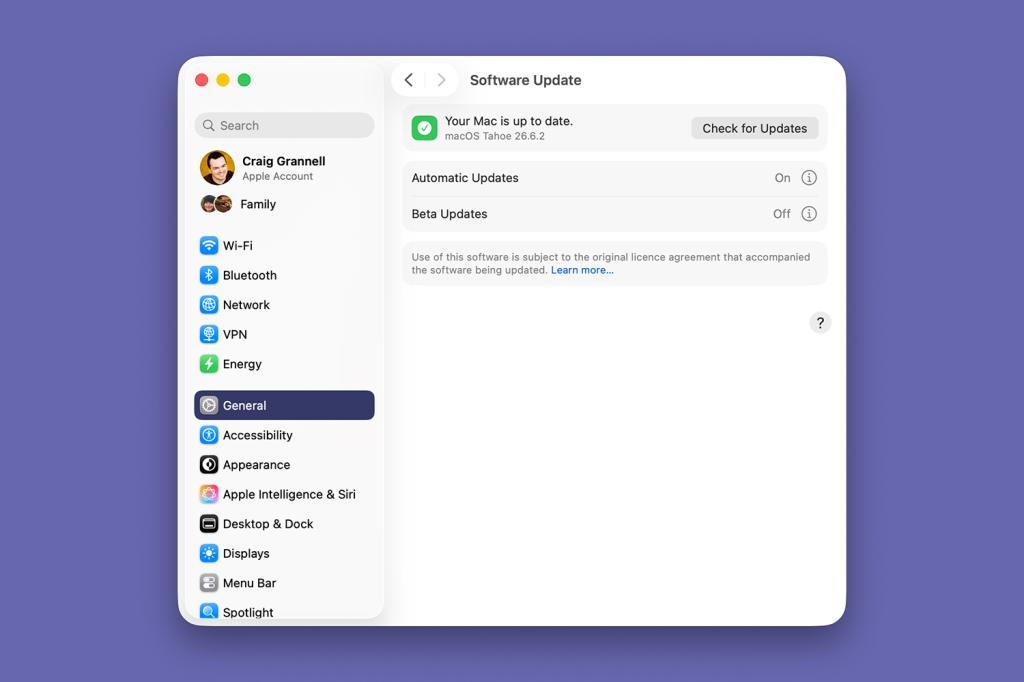Open Spotlight settings label
1024x682 pixels.
click(x=248, y=612)
